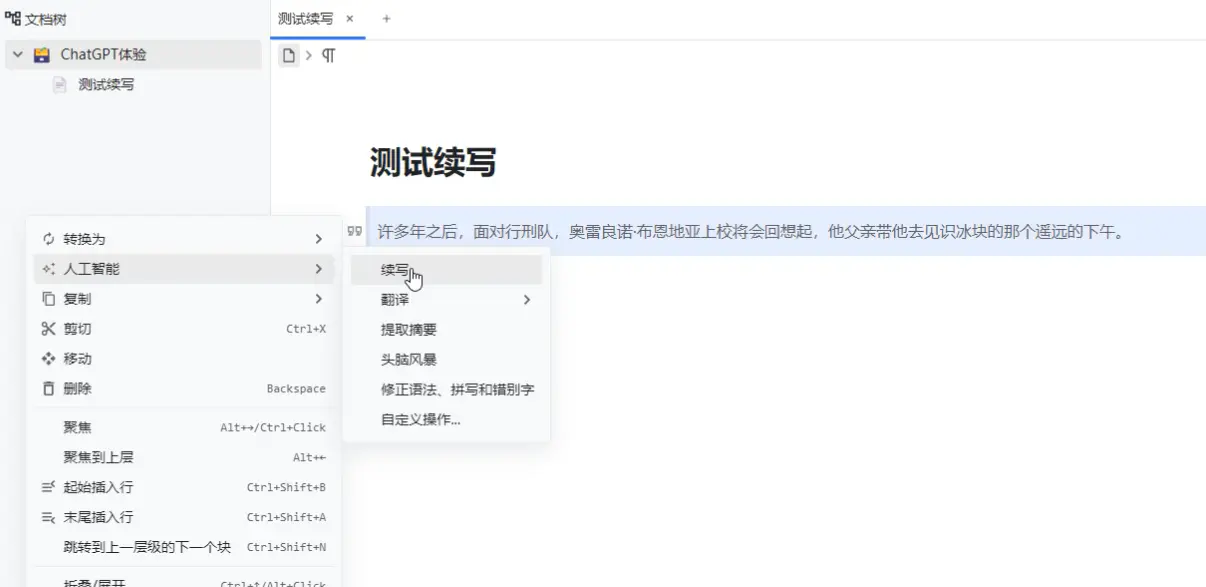1206x587 pixels.
Task: Click the ¶ paragraph icon in breadcrumb
Action: (x=328, y=55)
